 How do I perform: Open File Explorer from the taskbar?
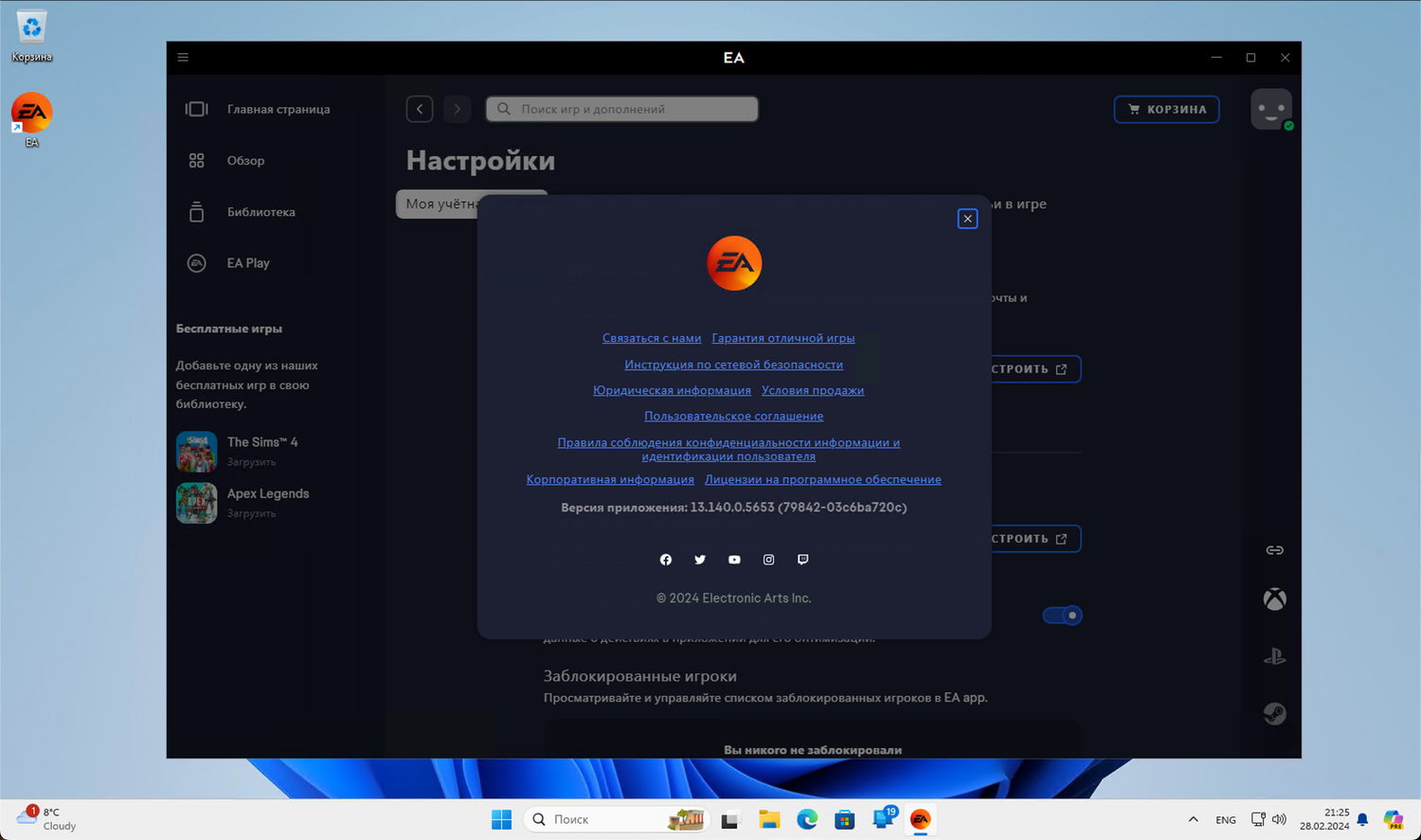(769, 819)
